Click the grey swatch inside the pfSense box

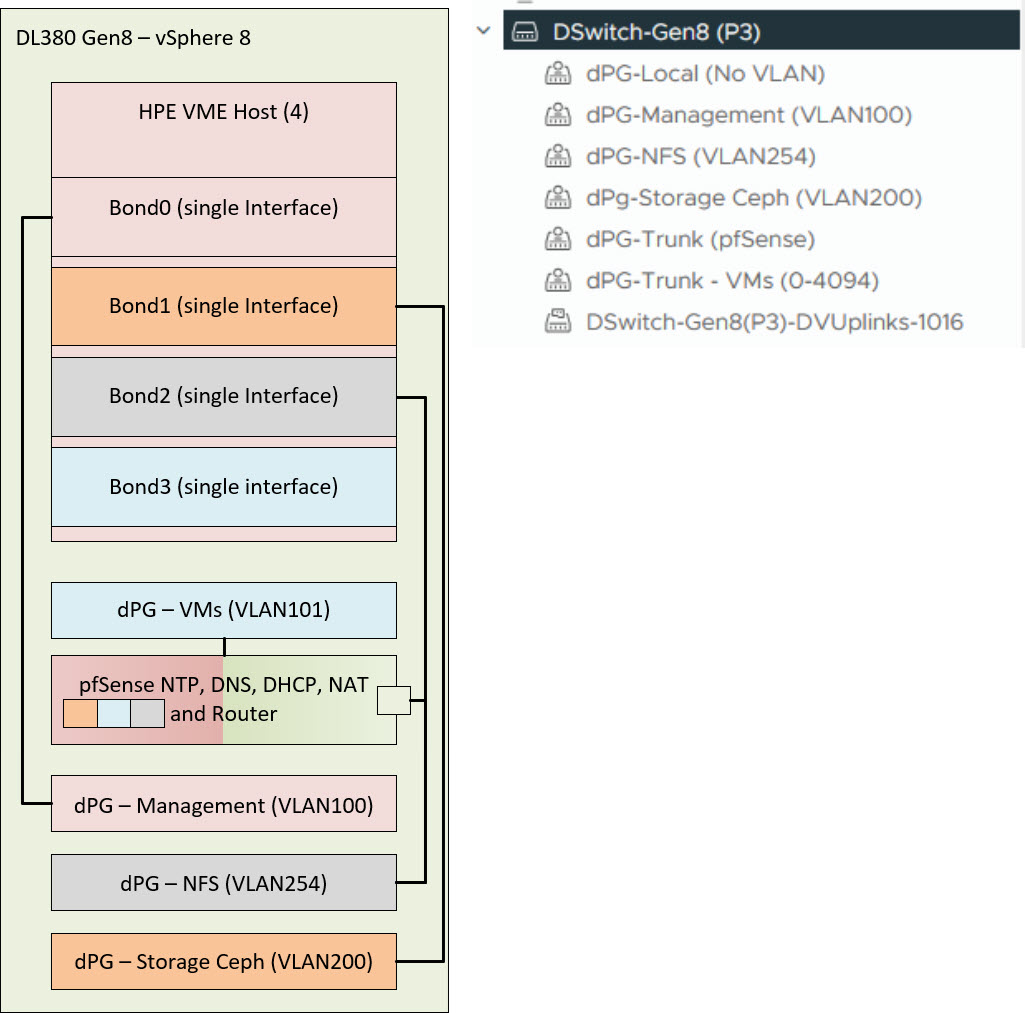pos(147,714)
